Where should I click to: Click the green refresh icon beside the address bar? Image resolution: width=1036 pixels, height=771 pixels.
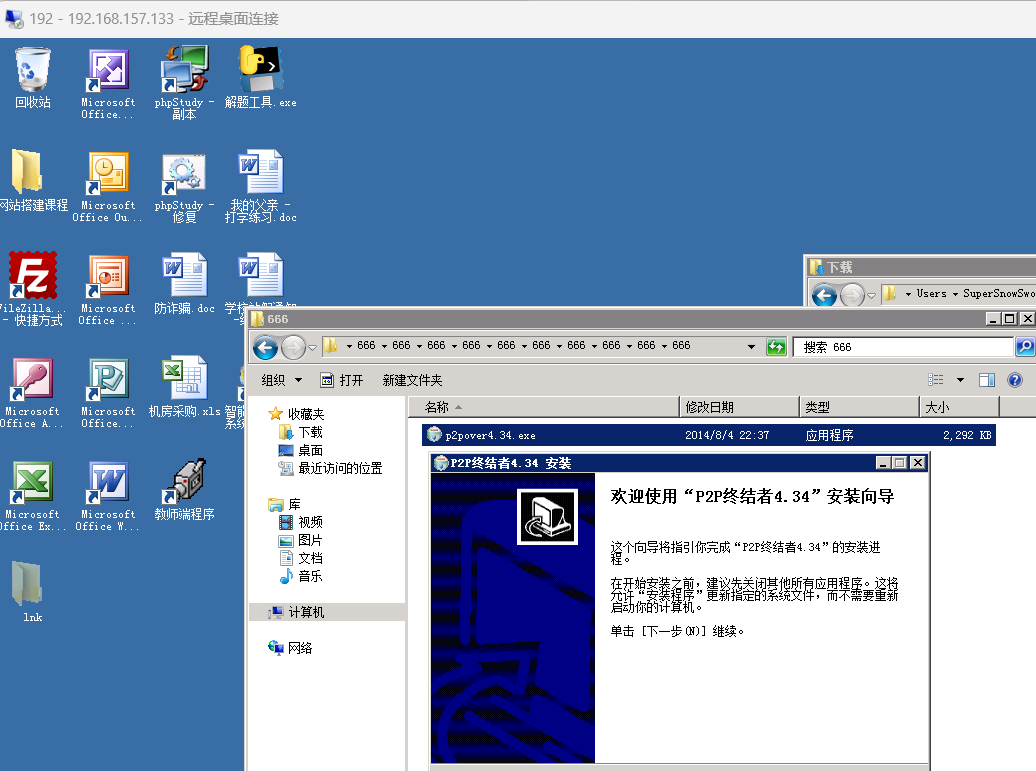tap(777, 347)
